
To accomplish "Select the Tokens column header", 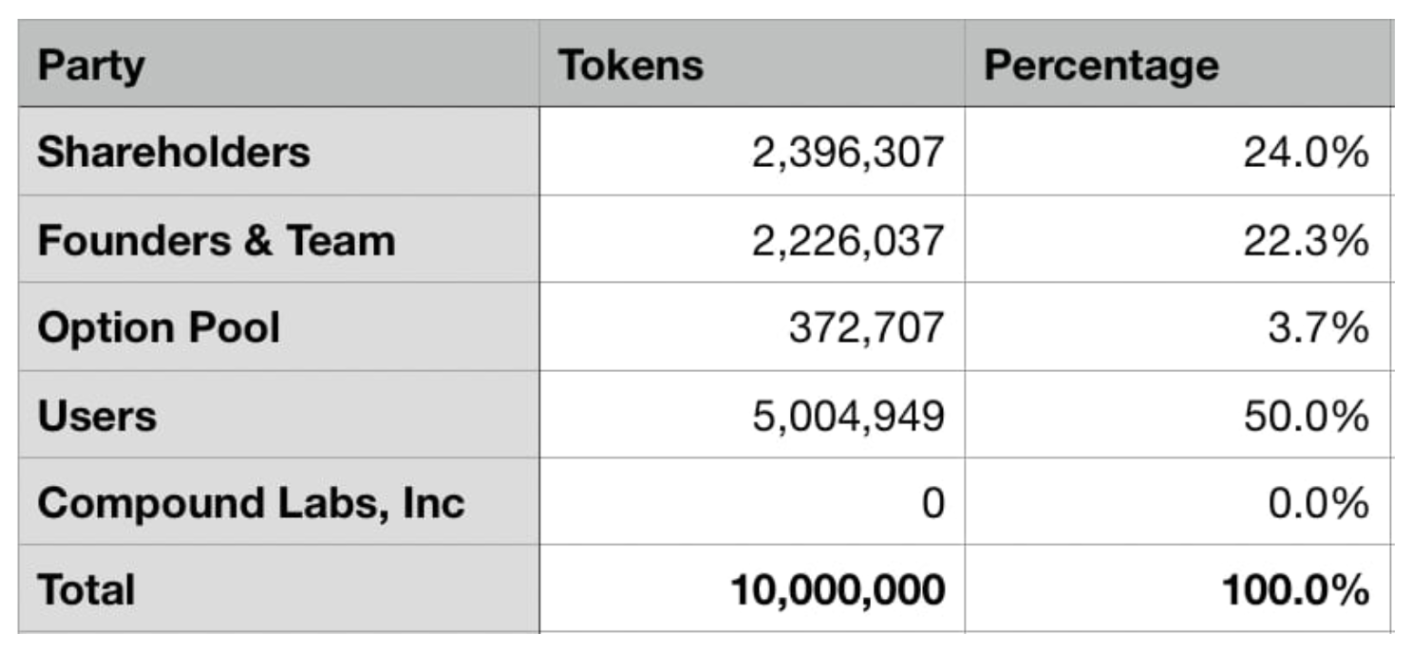I will point(752,64).
